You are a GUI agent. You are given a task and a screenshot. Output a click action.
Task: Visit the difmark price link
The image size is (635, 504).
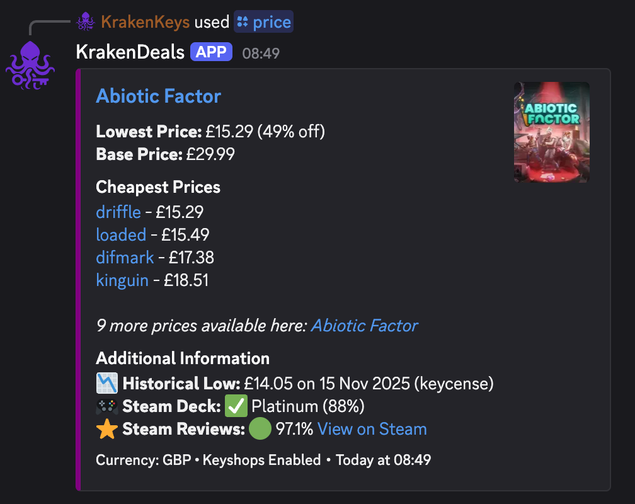pos(123,257)
